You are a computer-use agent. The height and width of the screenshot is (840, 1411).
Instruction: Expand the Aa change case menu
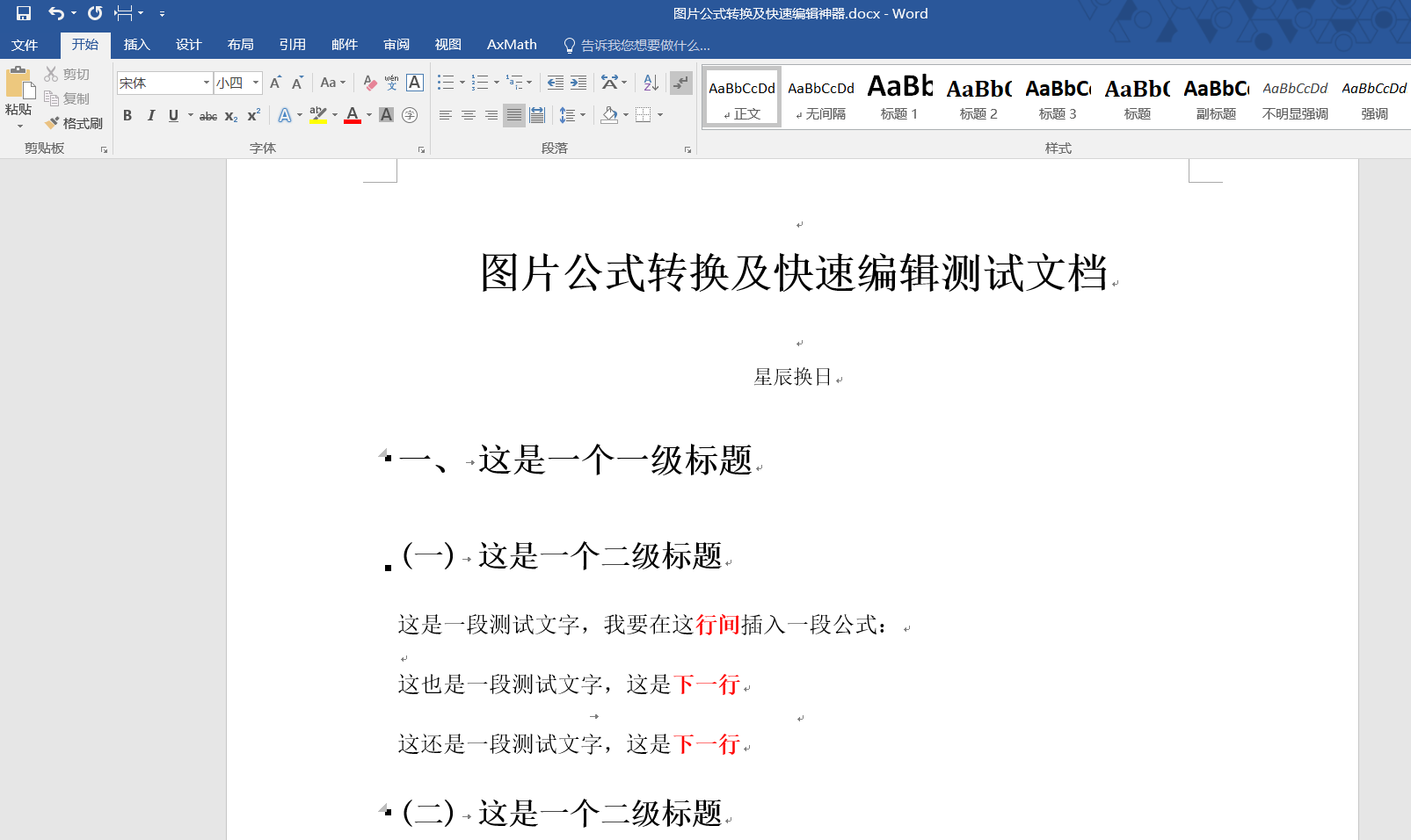tap(333, 83)
